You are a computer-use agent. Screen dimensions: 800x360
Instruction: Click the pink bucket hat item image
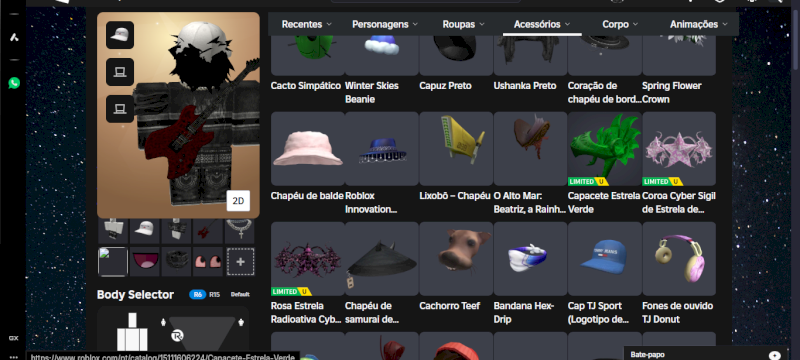click(x=308, y=149)
